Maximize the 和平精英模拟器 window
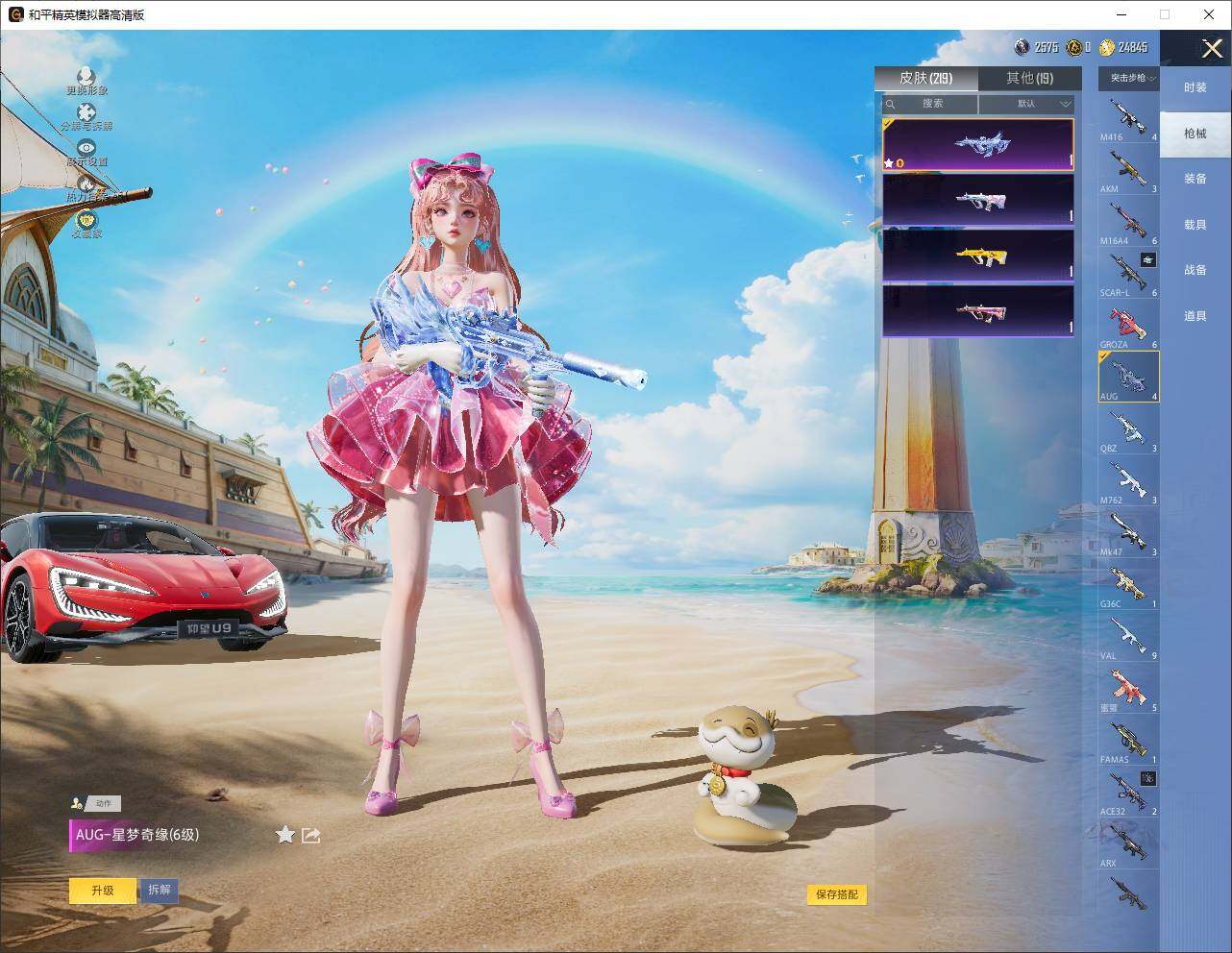 pos(1165,14)
